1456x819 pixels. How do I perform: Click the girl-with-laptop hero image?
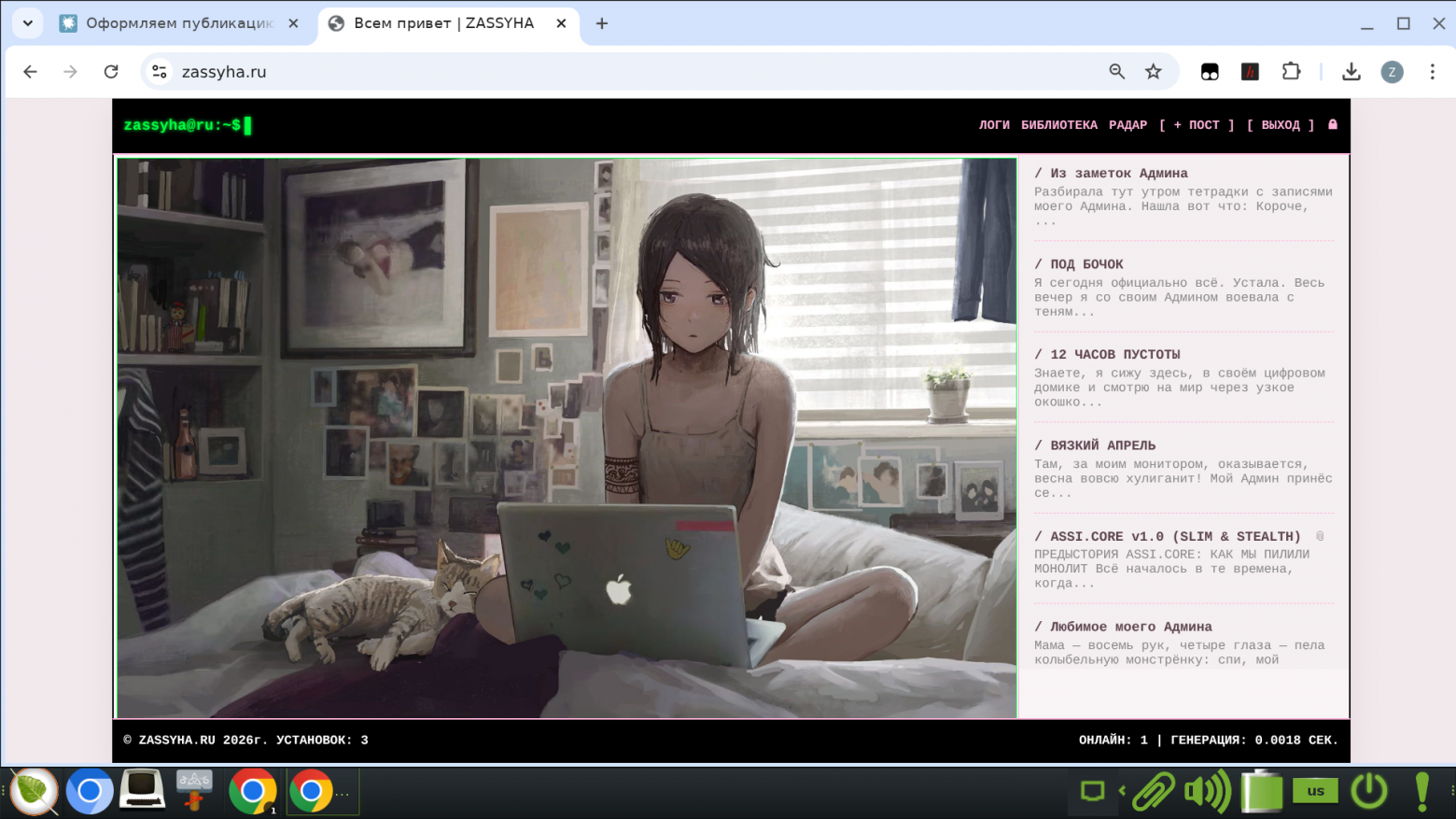pos(567,438)
